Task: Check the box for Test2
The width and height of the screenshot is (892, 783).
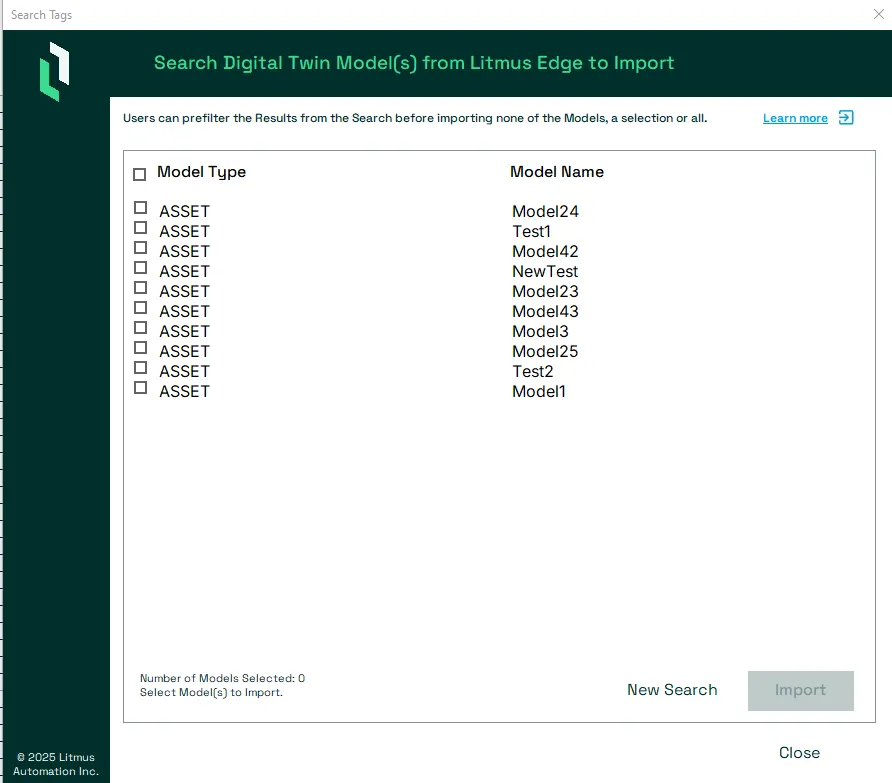Action: 141,368
